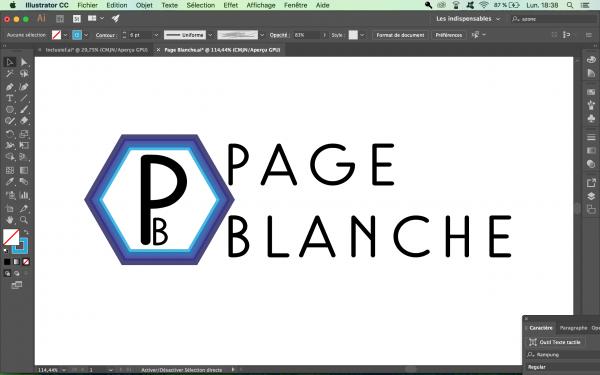The height and width of the screenshot is (375, 600).
Task: Select the Curvature tool
Action: (24, 87)
